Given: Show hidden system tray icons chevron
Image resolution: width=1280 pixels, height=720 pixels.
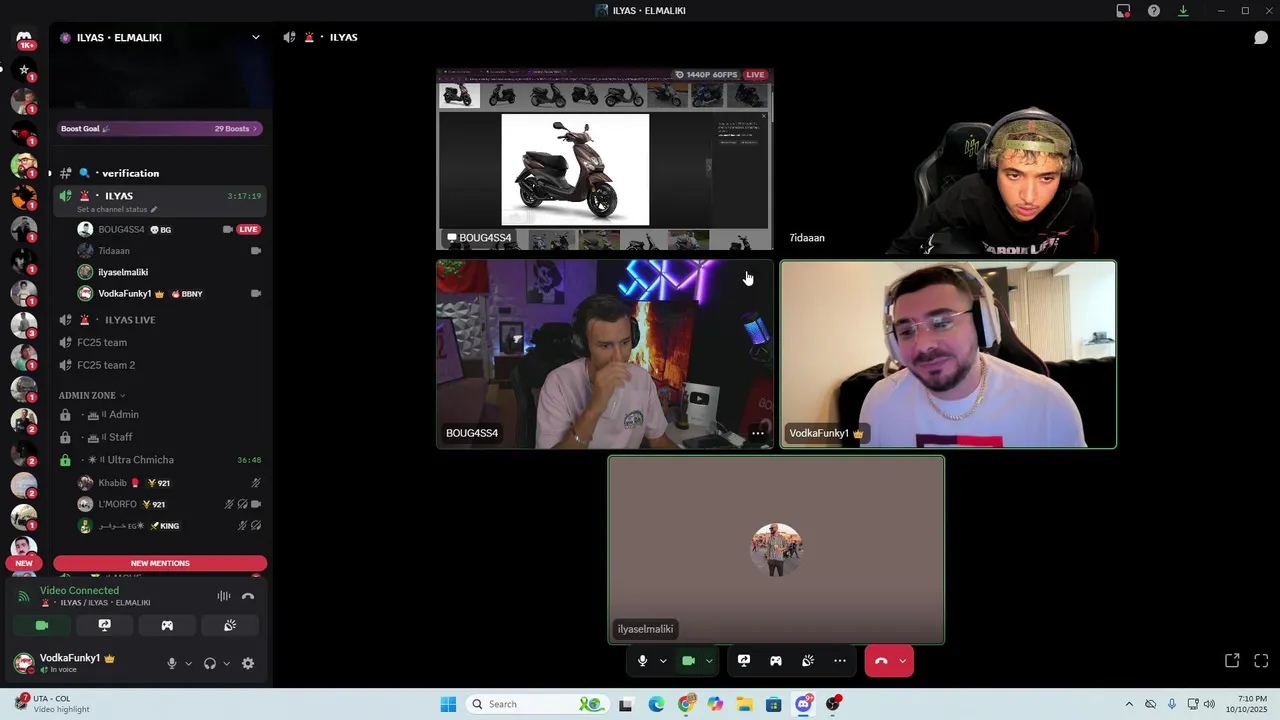Looking at the screenshot, I should 1129,704.
